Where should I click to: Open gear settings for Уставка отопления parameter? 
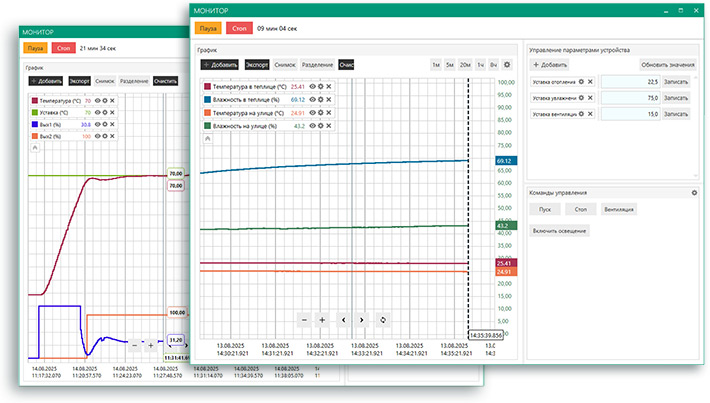[x=581, y=82]
